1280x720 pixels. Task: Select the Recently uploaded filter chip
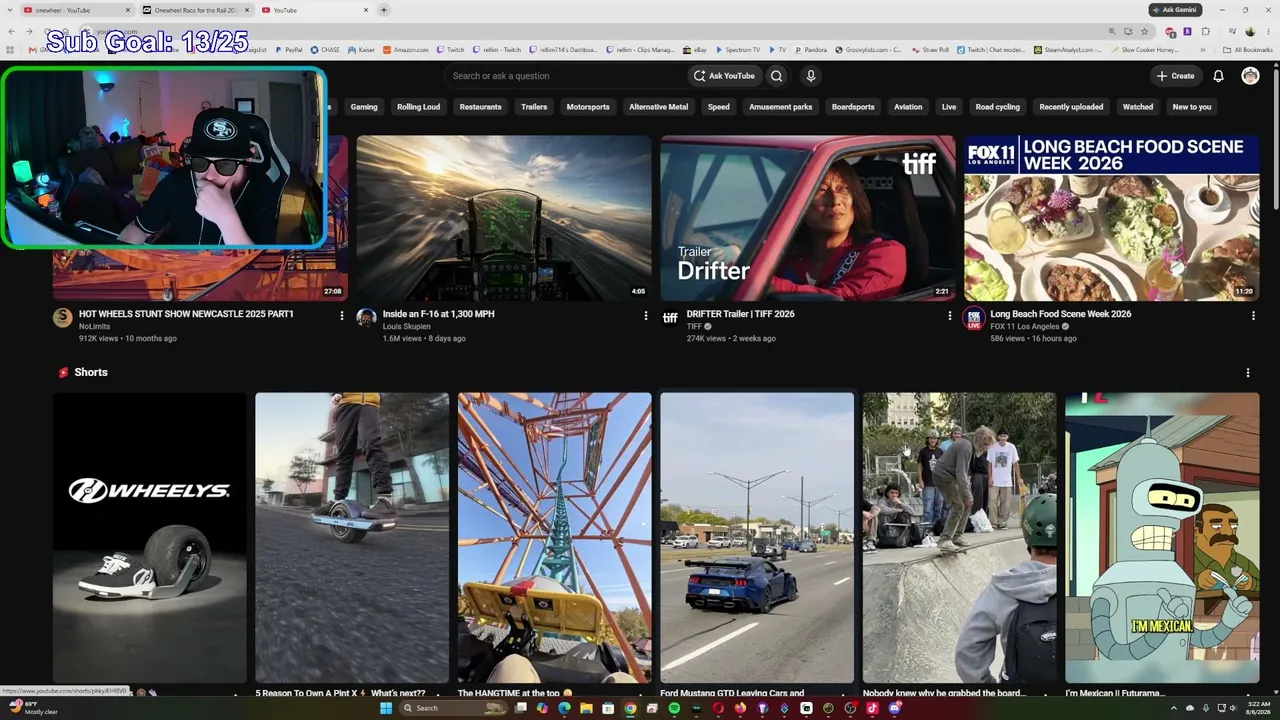(x=1071, y=107)
